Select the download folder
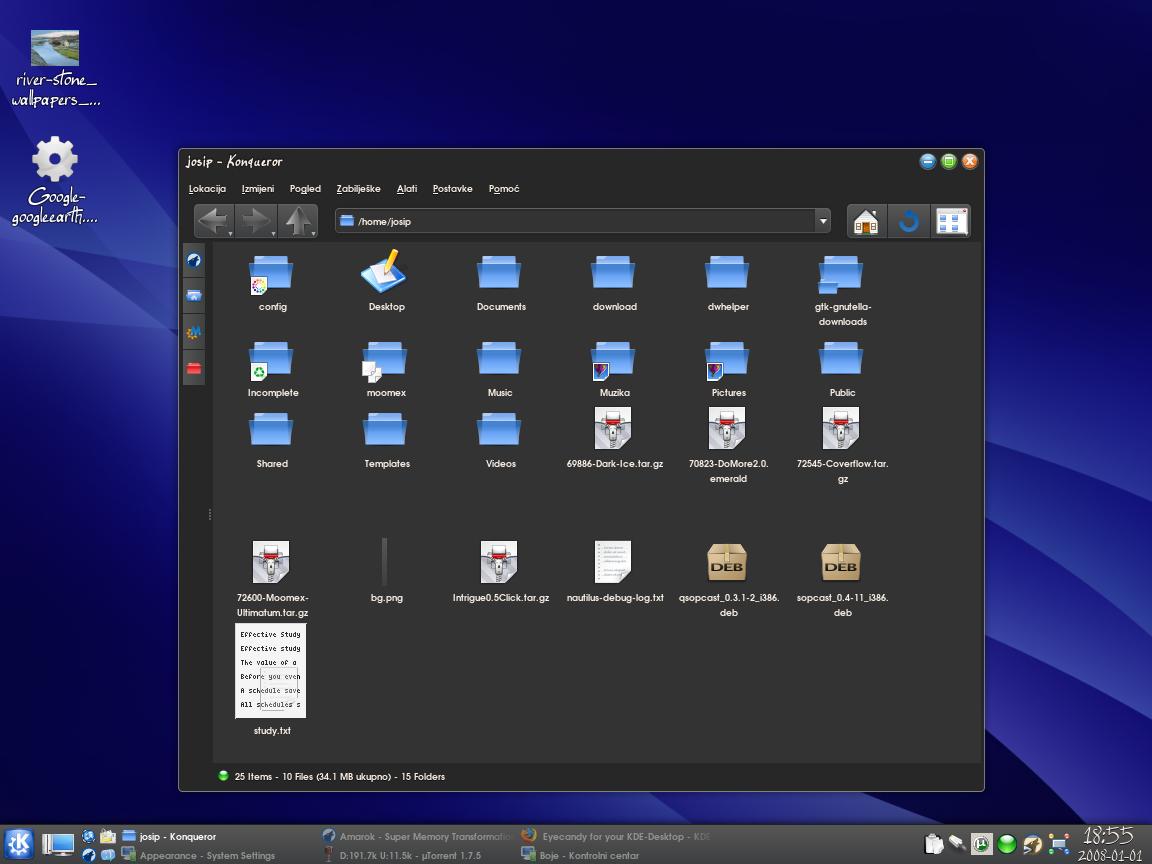Viewport: 1152px width, 864px height. point(614,282)
